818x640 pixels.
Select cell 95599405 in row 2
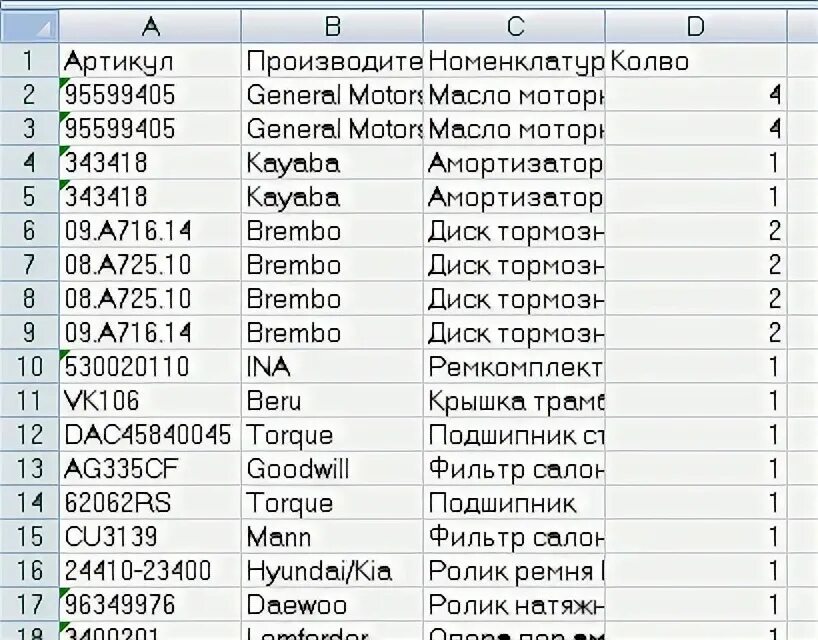150,94
